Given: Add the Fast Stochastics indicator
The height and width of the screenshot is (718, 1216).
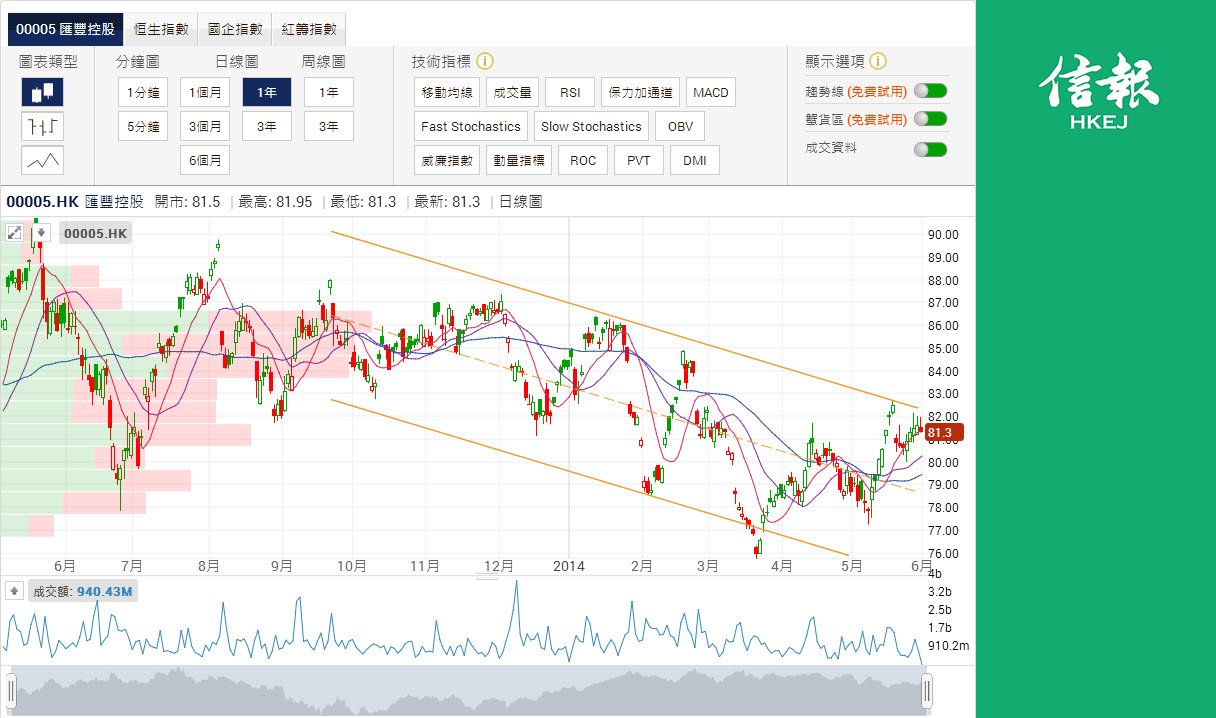Looking at the screenshot, I should pos(471,126).
